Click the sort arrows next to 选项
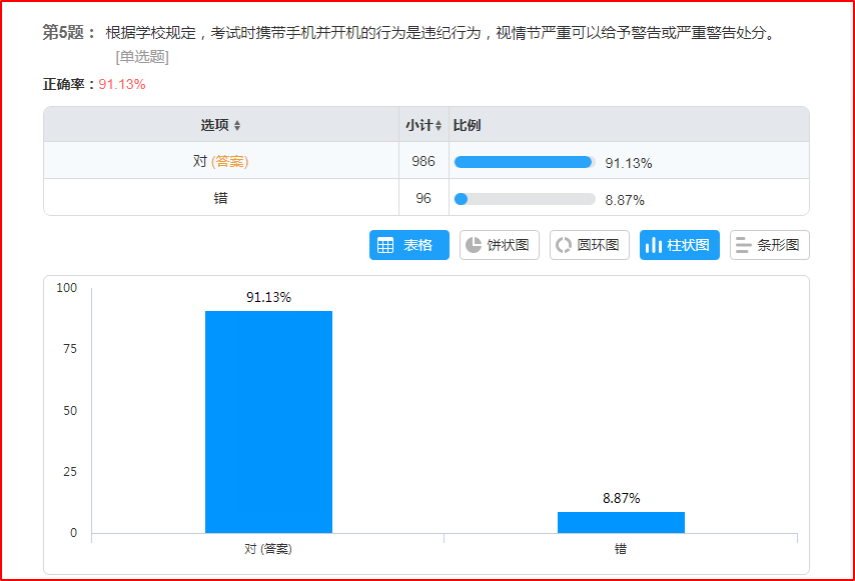The width and height of the screenshot is (855, 581). 237,126
